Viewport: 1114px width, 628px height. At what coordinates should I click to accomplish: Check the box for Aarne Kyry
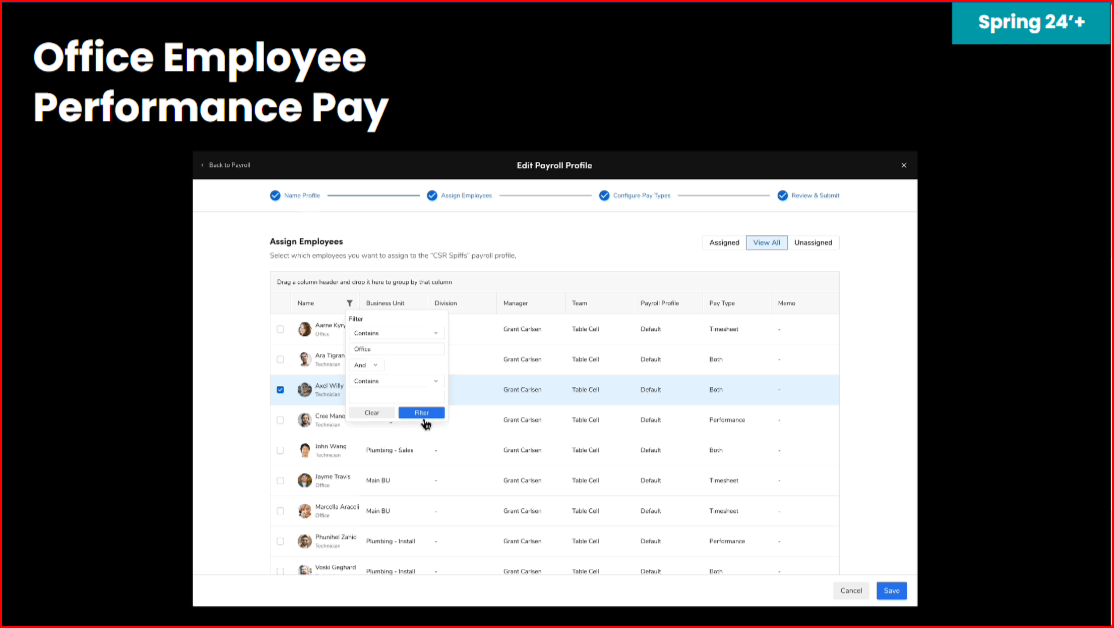point(280,329)
